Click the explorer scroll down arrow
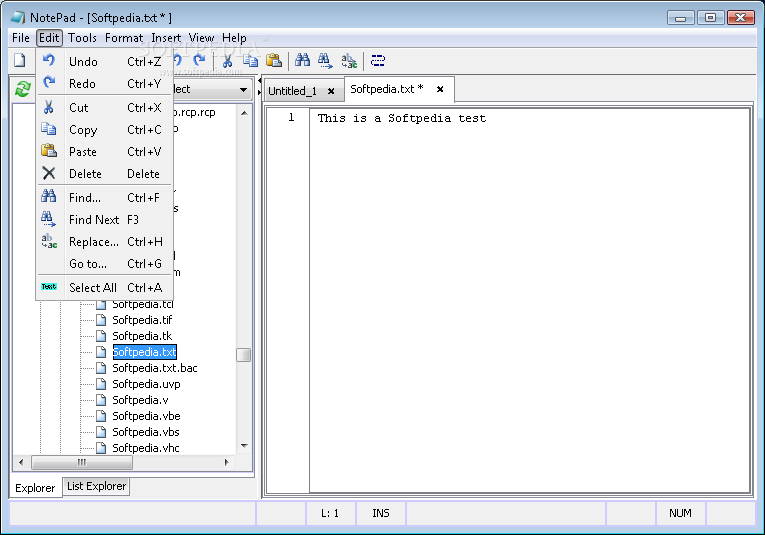Image resolution: width=765 pixels, height=535 pixels. [244, 446]
